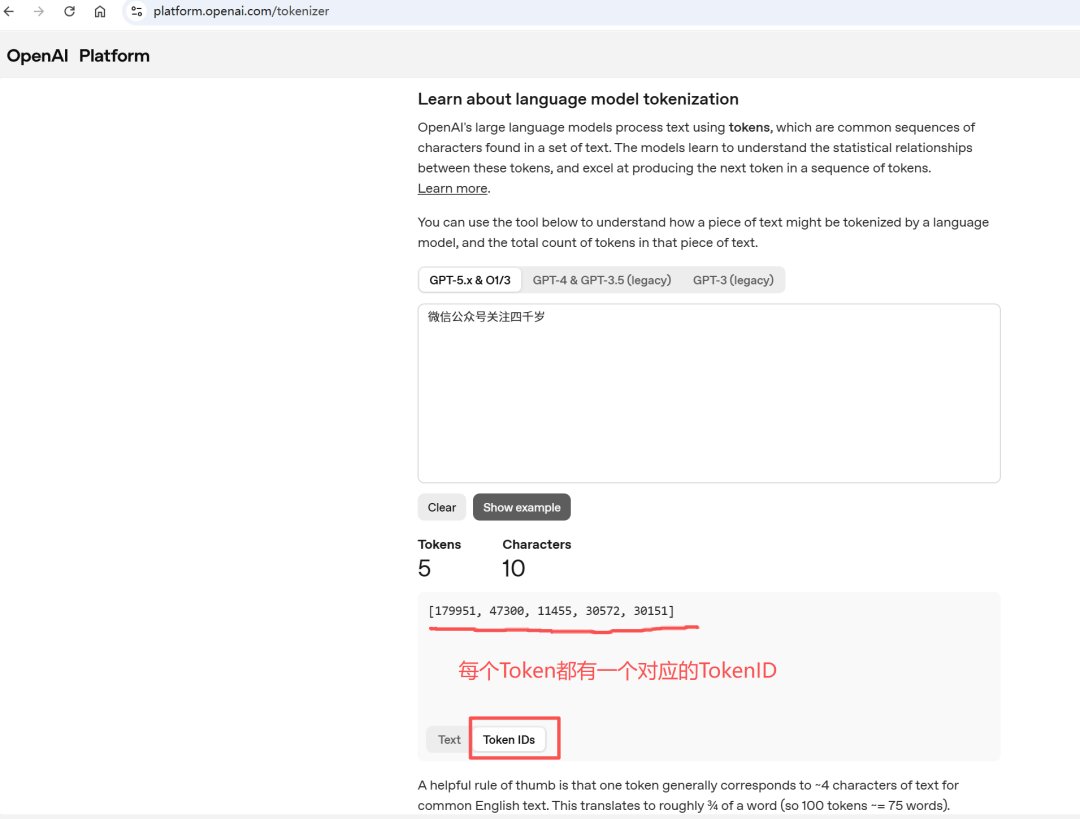Click inside the tokenizer text input area
Screen dimensions: 1080x819
point(709,393)
